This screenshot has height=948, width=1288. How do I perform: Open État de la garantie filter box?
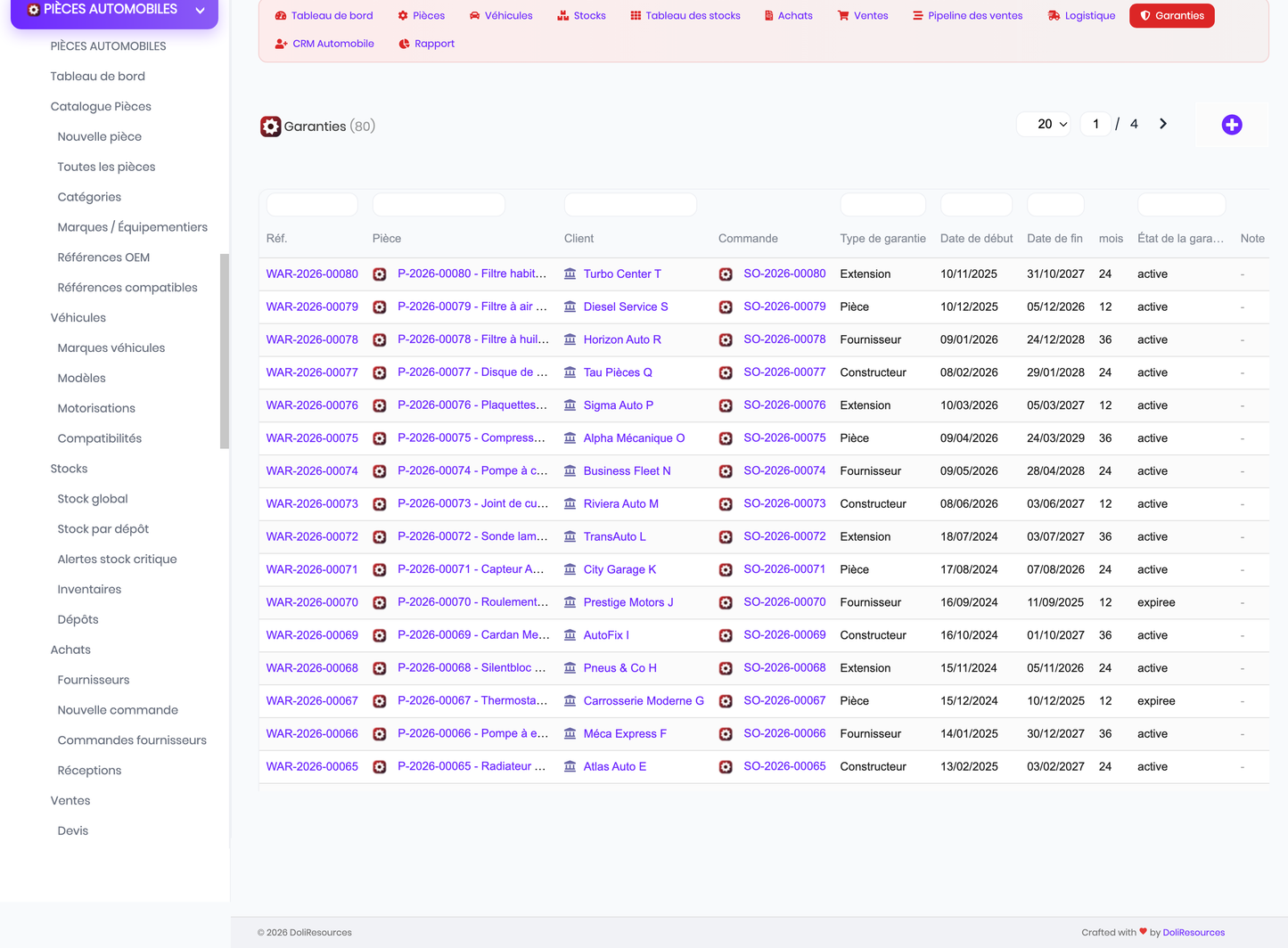tap(1181, 204)
